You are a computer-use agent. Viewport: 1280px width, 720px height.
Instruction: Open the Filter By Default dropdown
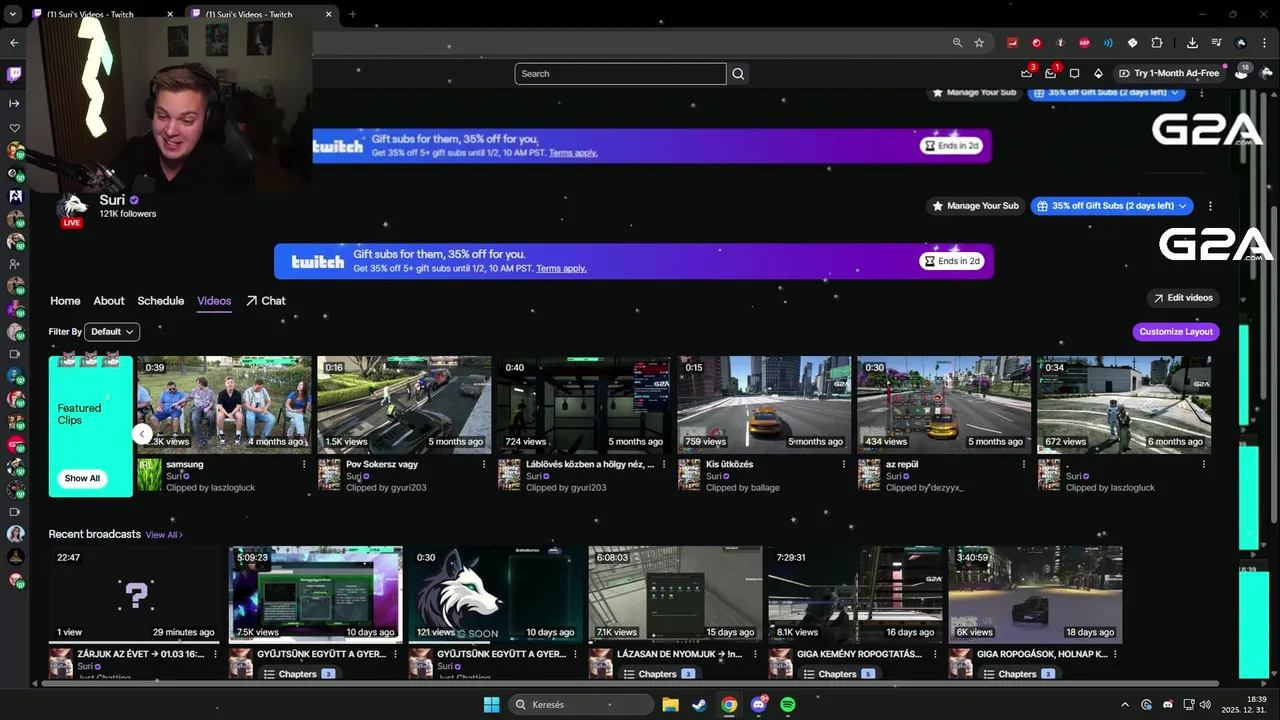(112, 332)
